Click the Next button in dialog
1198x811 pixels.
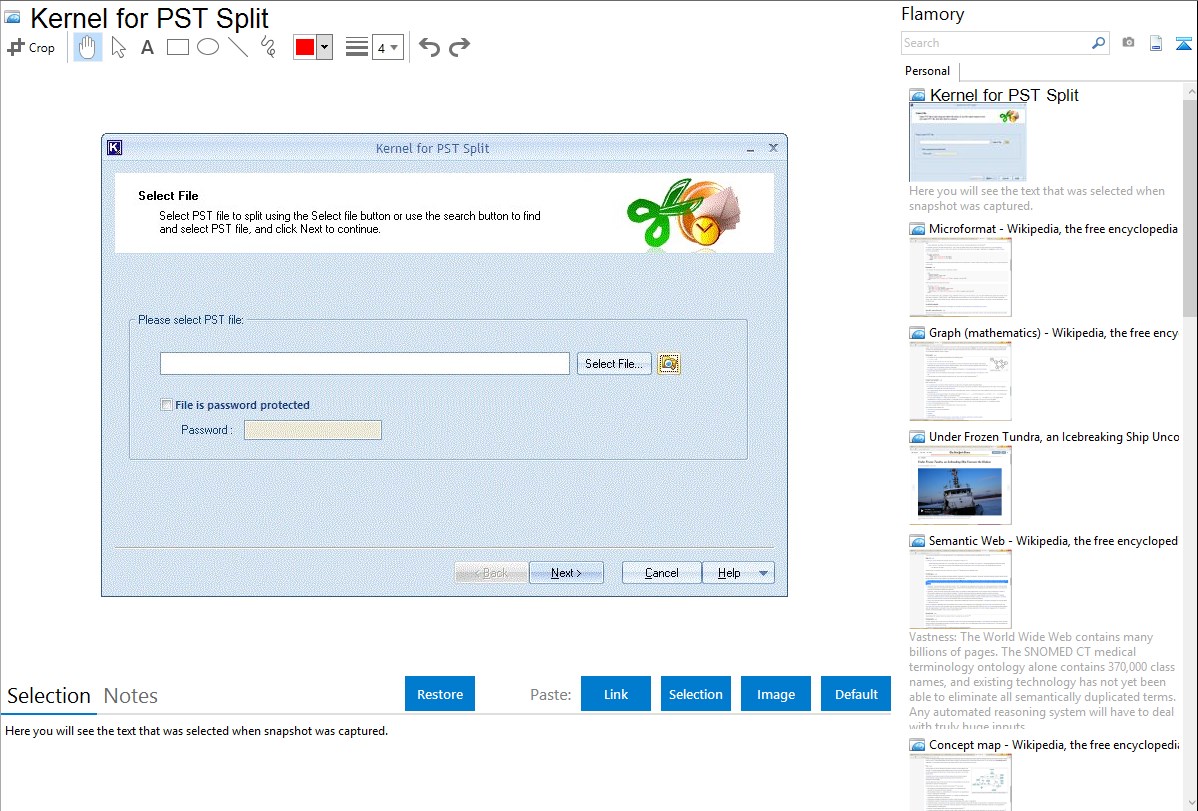click(566, 573)
